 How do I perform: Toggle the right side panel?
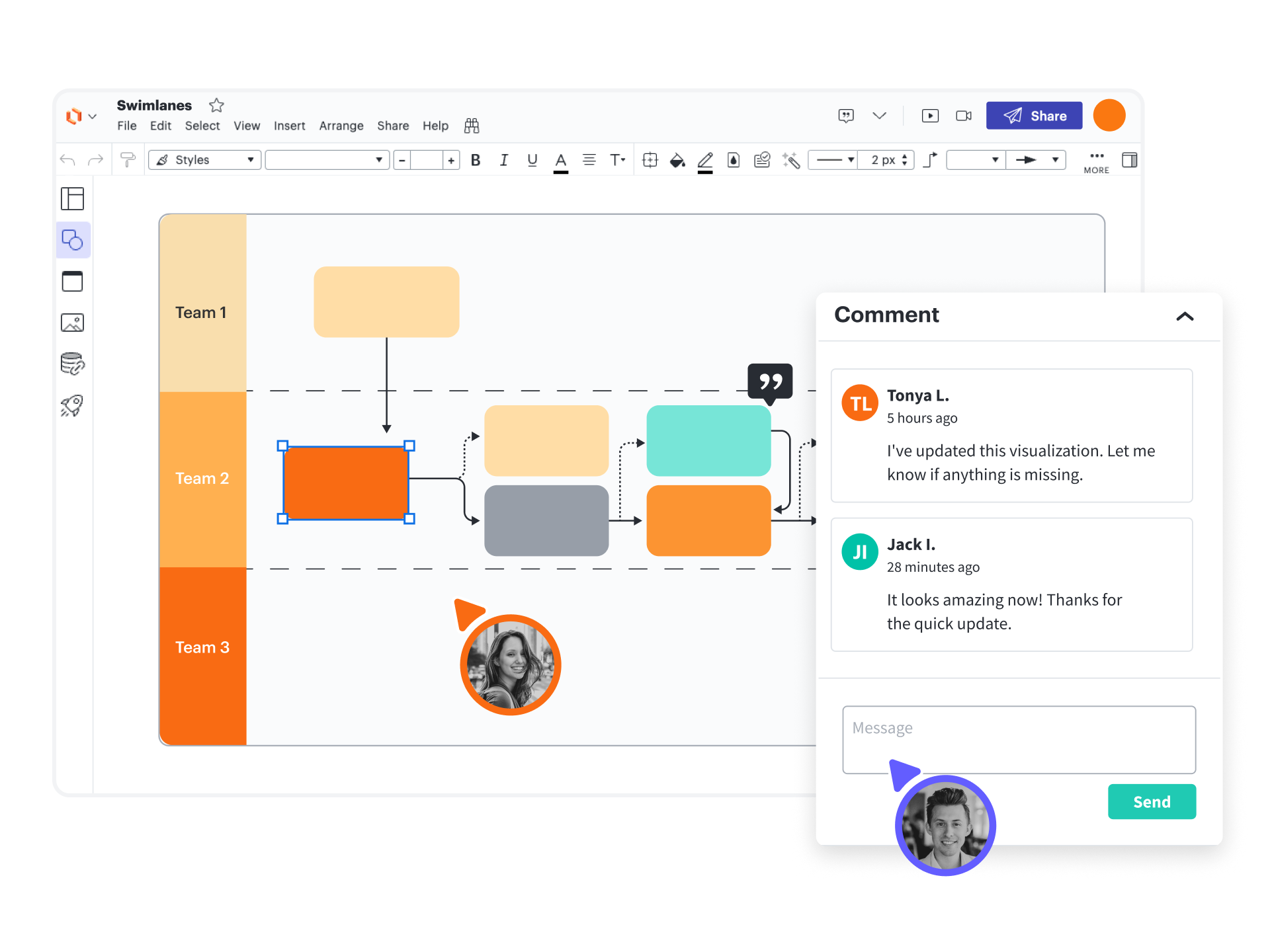coord(1129,160)
